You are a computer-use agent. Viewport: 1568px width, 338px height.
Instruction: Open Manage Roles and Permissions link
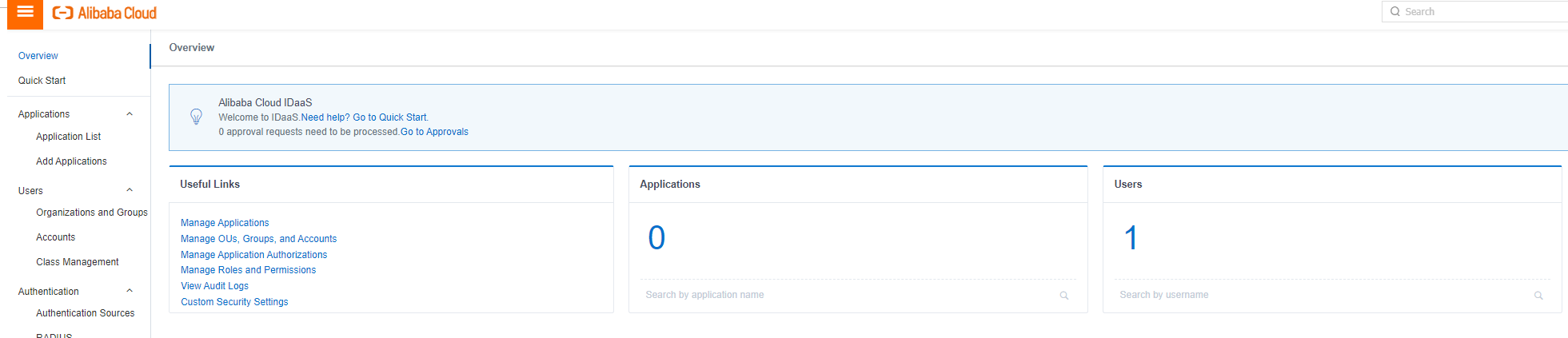[x=249, y=270]
